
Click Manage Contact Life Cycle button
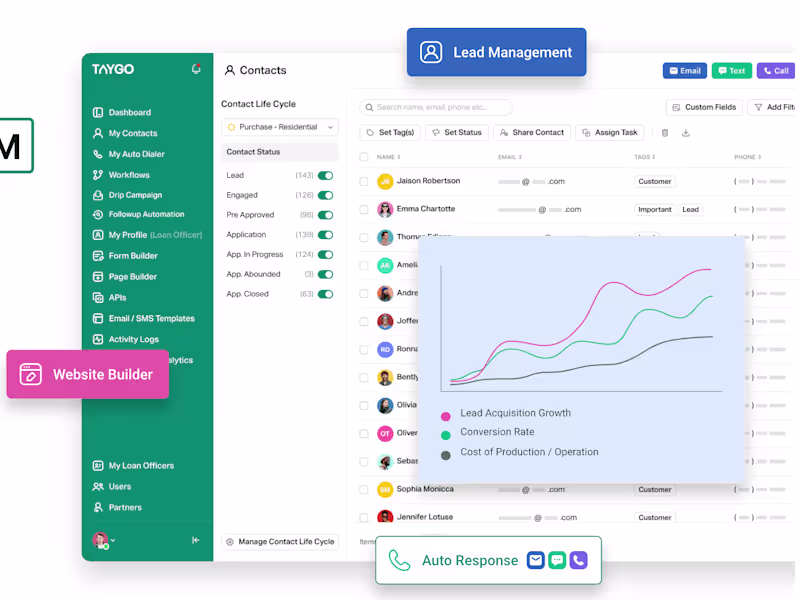click(280, 541)
